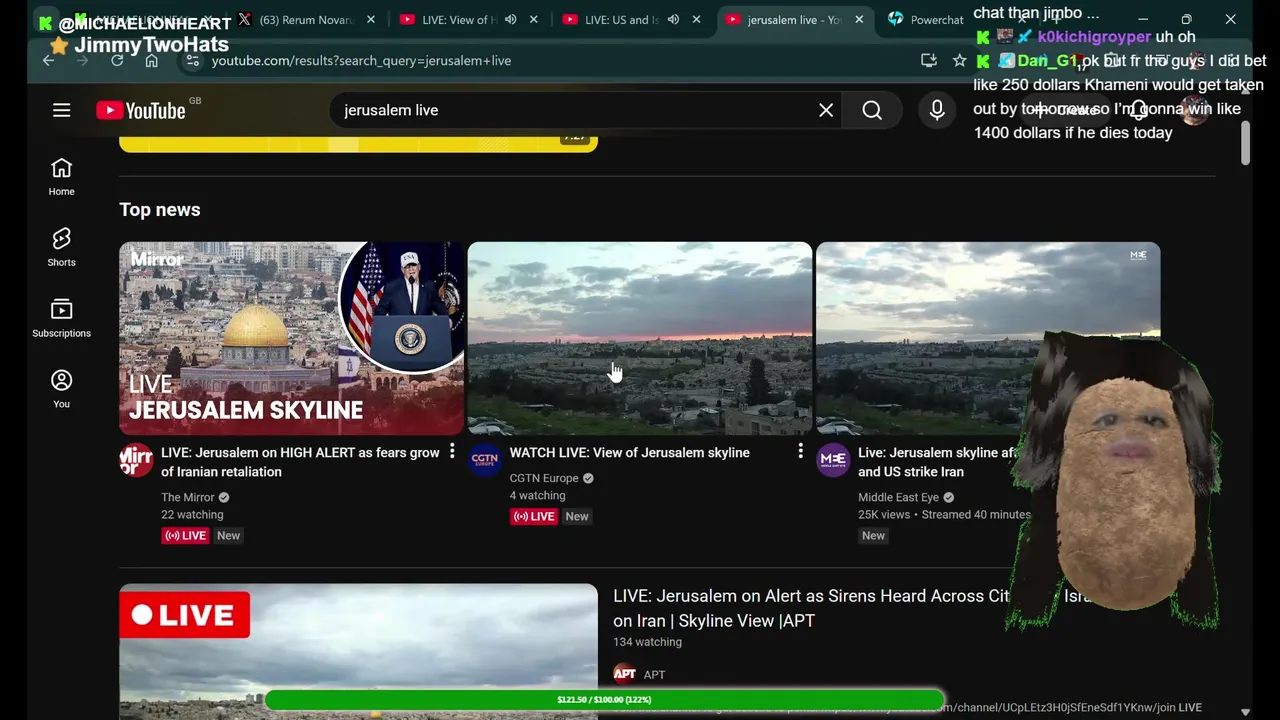Screen dimensions: 1280x720
Task: Close the 'LIVE: View of' tab
Action: (534, 19)
